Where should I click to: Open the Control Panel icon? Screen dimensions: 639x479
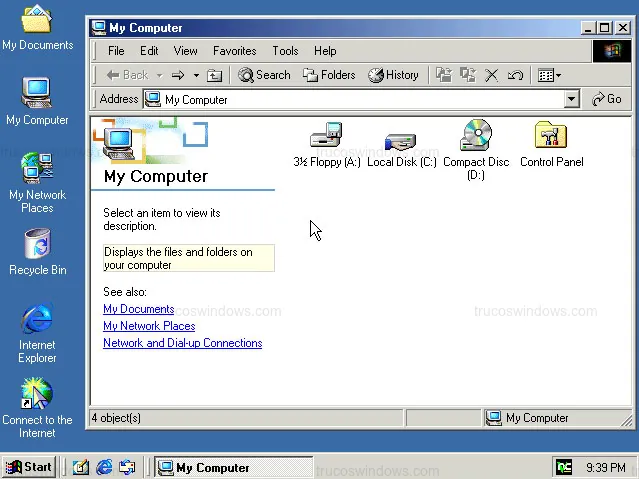[551, 139]
